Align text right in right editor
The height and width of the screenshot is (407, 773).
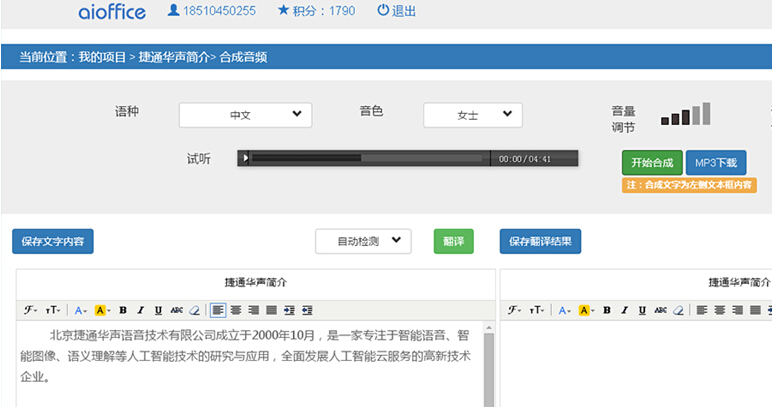pos(738,310)
